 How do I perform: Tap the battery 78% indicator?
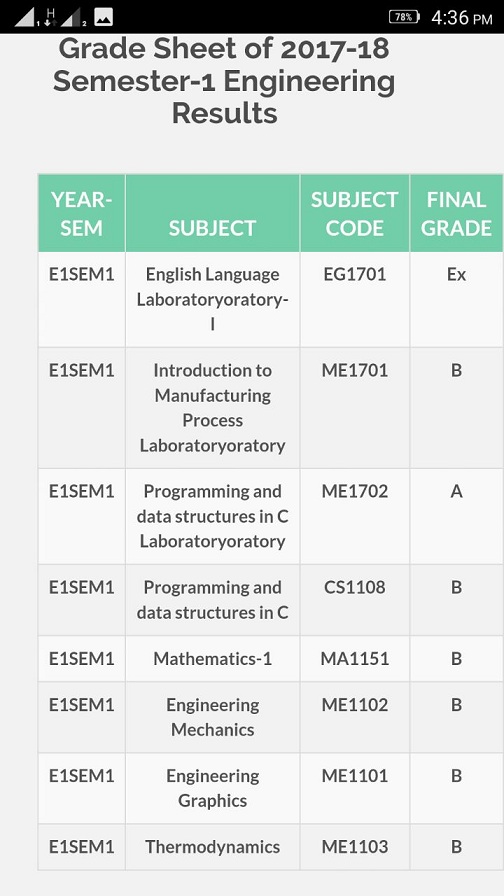(x=404, y=17)
